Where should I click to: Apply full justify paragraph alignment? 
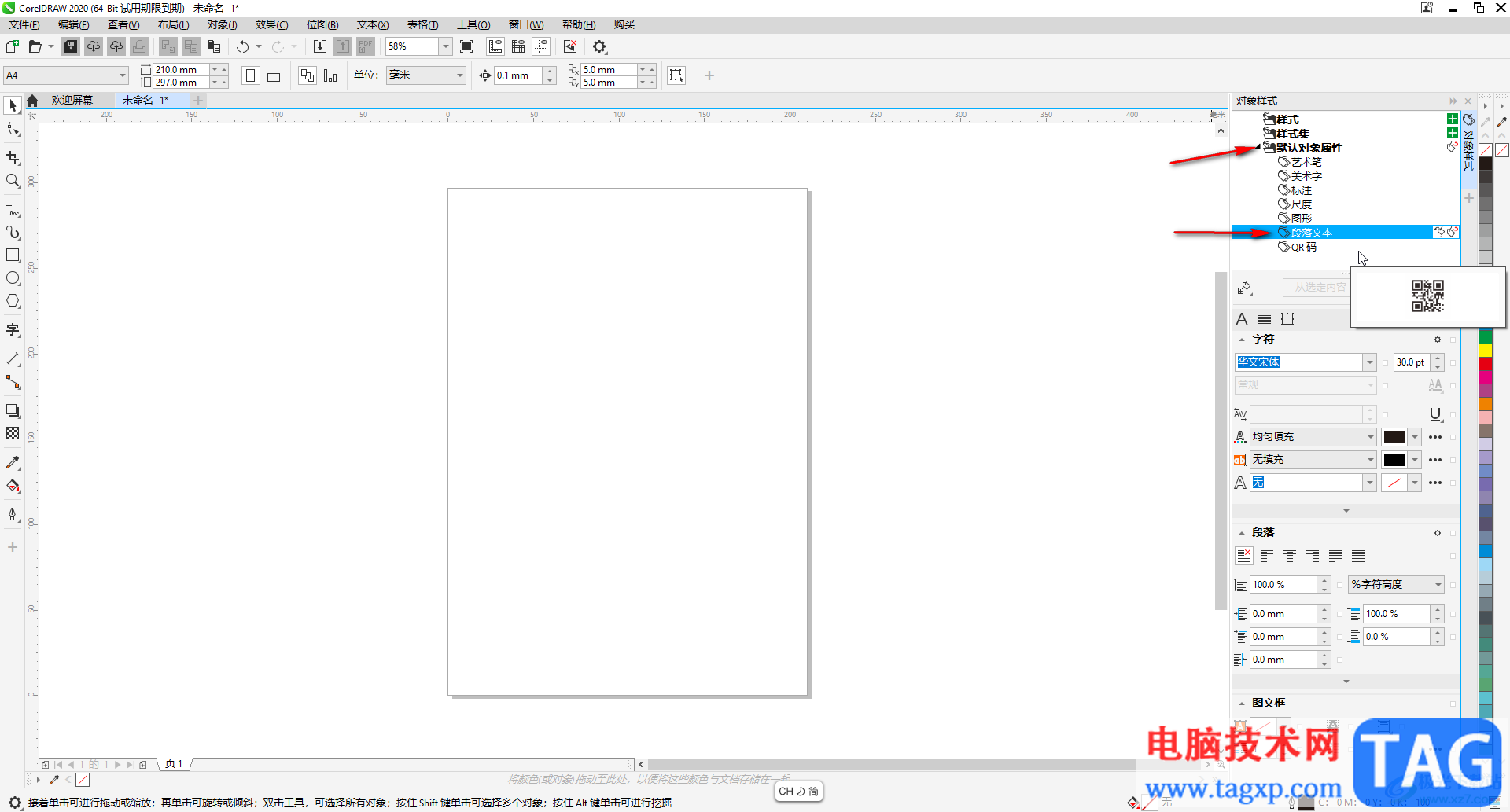pos(1335,557)
